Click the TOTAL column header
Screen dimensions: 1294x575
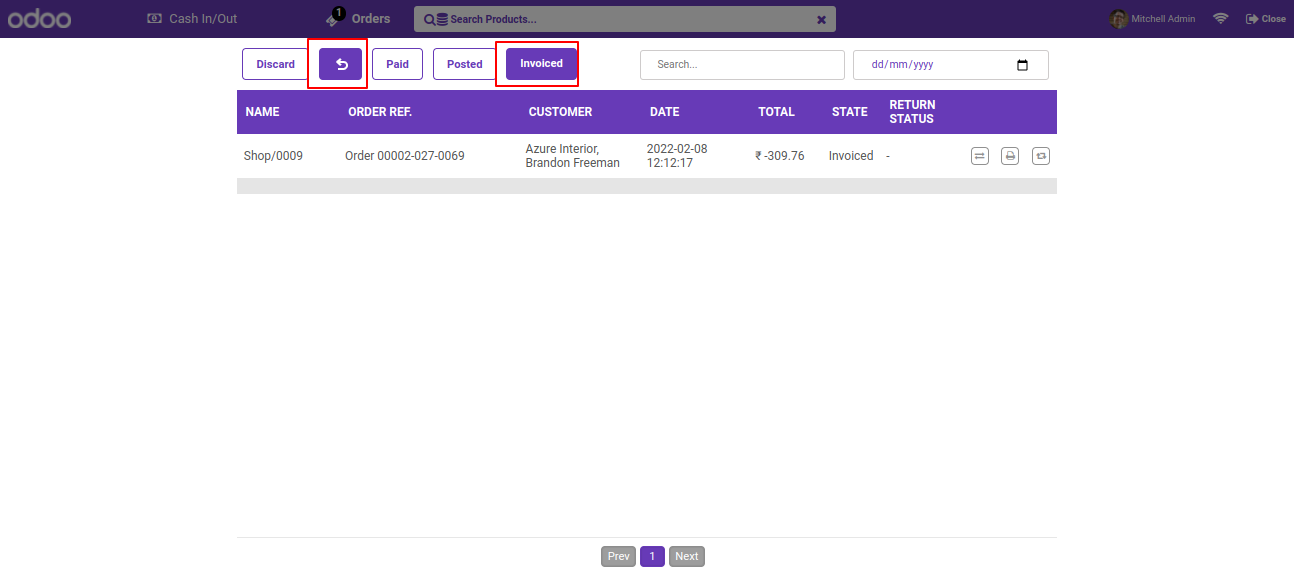pyautogui.click(x=776, y=112)
